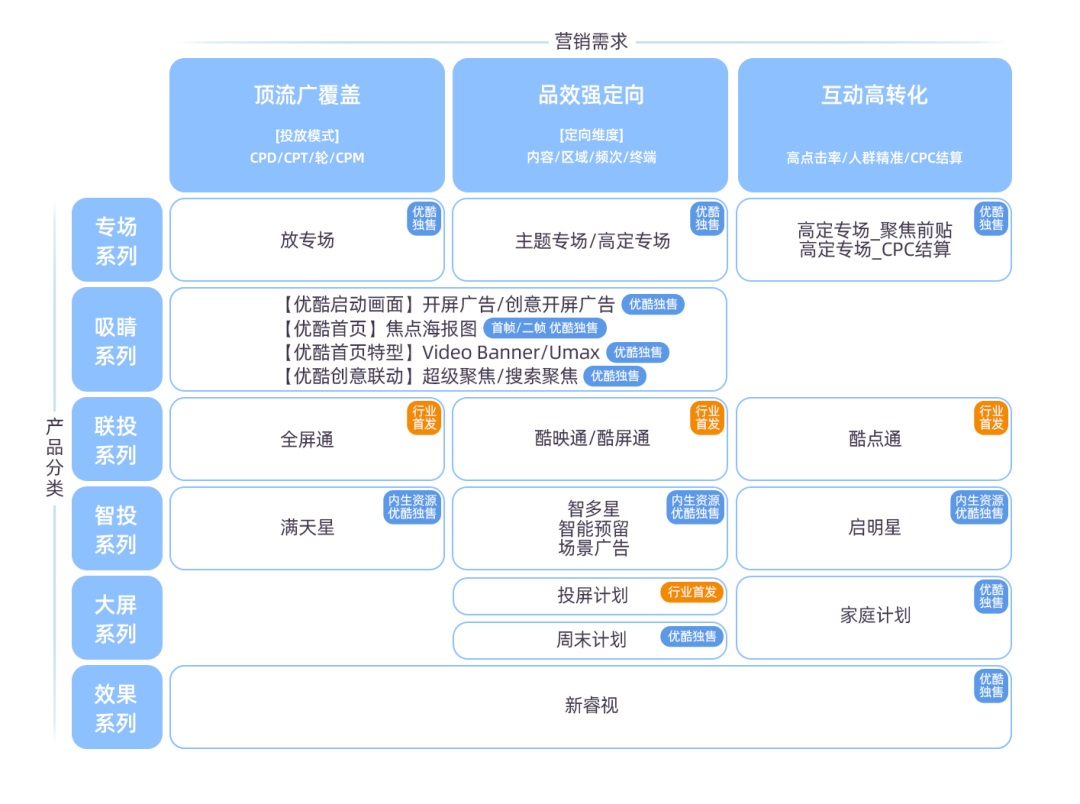1080x804 pixels.
Task: Click the 行业首发 badge on 投屏计划
Action: click(692, 592)
